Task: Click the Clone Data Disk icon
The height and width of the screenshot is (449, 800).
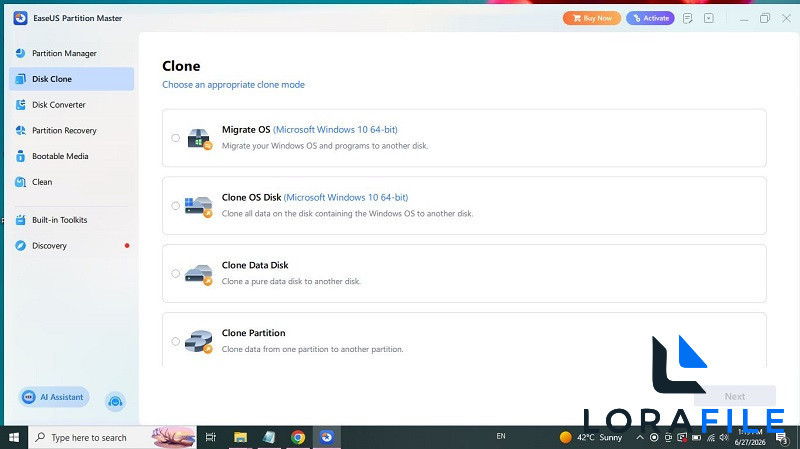Action: click(x=198, y=275)
